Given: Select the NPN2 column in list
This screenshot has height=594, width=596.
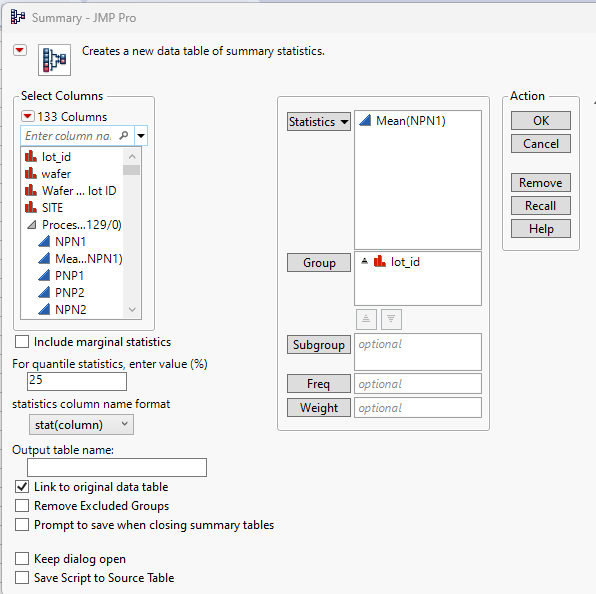Looking at the screenshot, I should click(72, 309).
